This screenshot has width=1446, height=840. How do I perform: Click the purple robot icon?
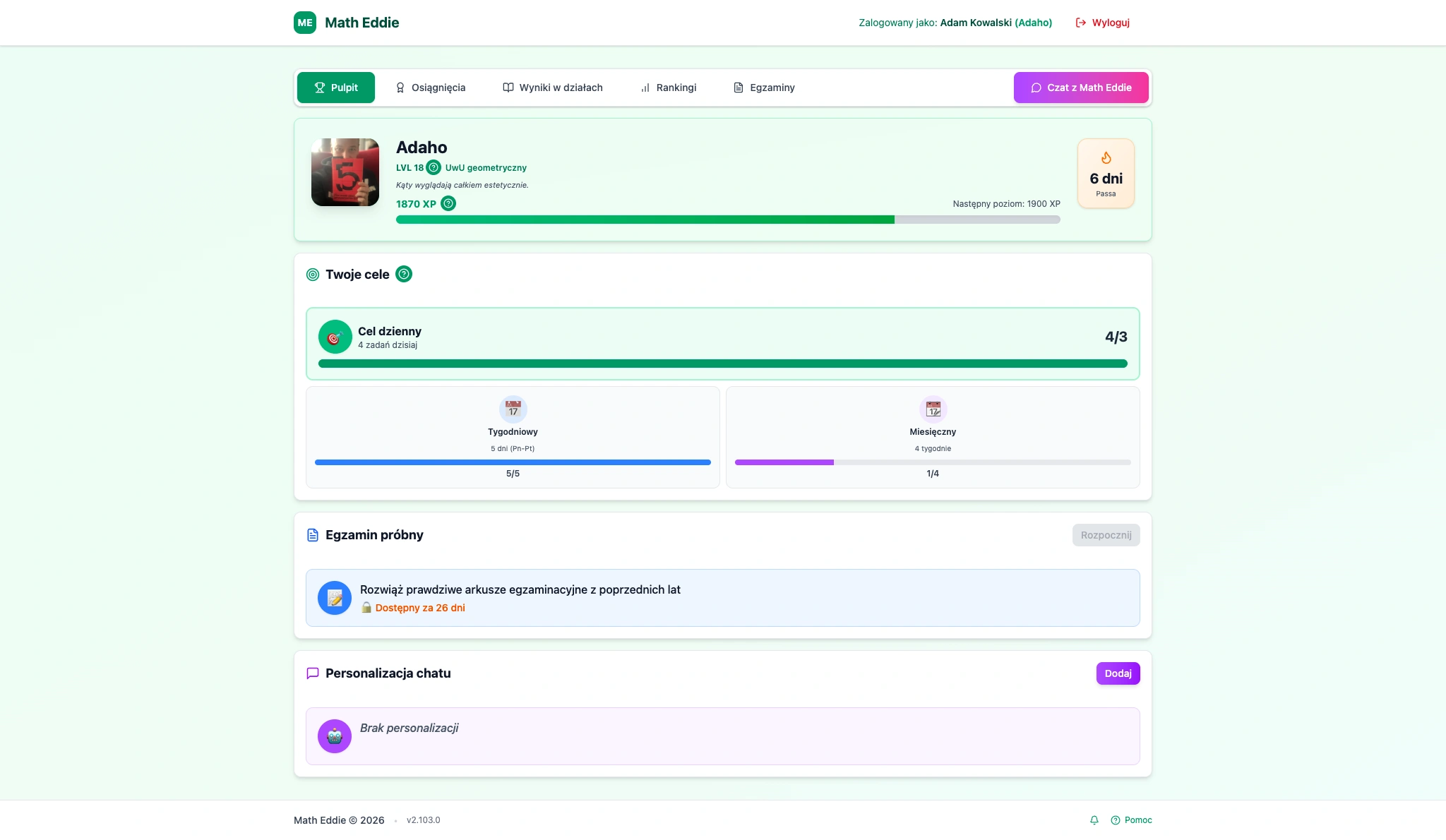click(335, 736)
